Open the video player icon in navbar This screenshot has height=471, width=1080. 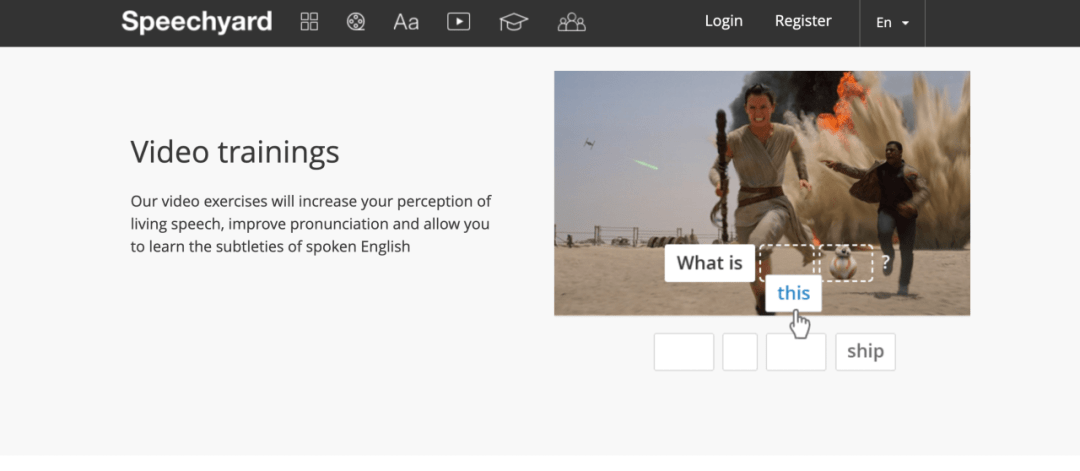click(x=458, y=21)
